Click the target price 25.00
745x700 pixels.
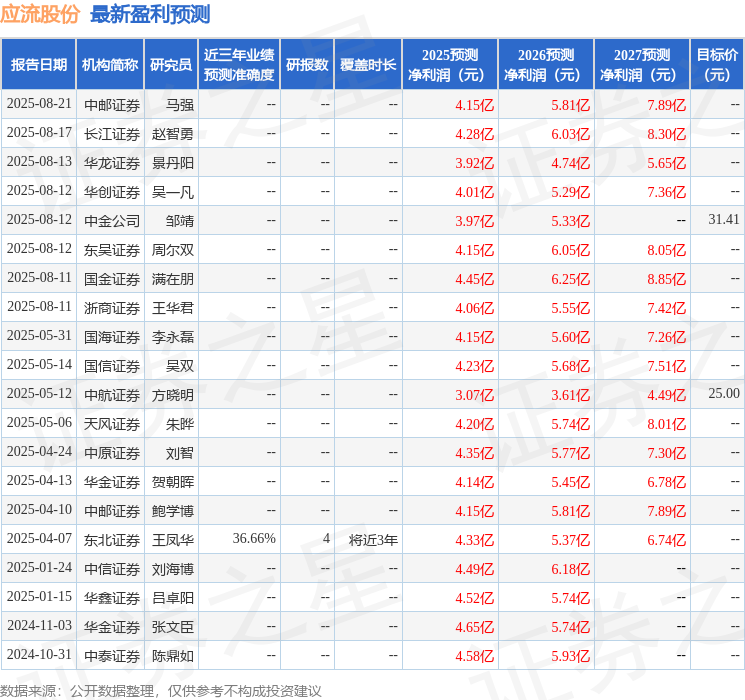click(x=724, y=393)
